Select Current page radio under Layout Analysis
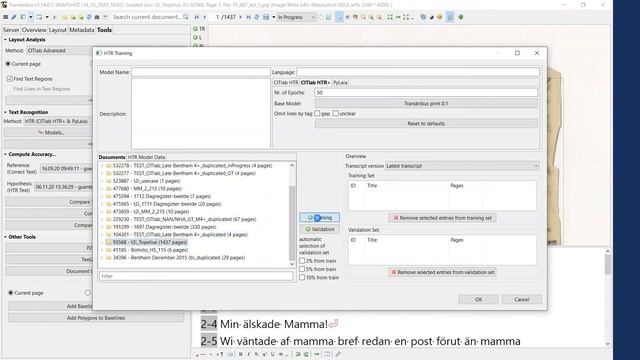 (8, 64)
